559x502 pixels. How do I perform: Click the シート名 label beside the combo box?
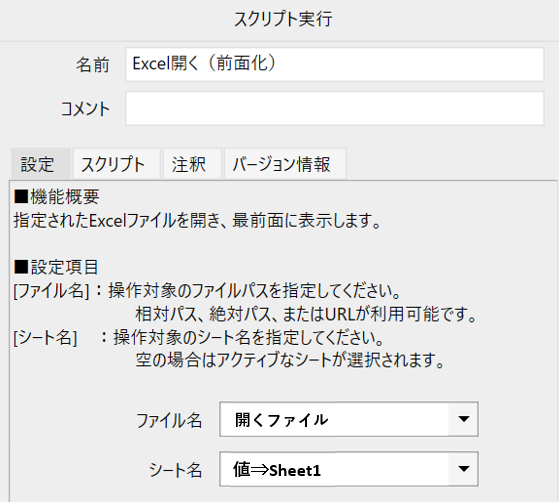(175, 470)
